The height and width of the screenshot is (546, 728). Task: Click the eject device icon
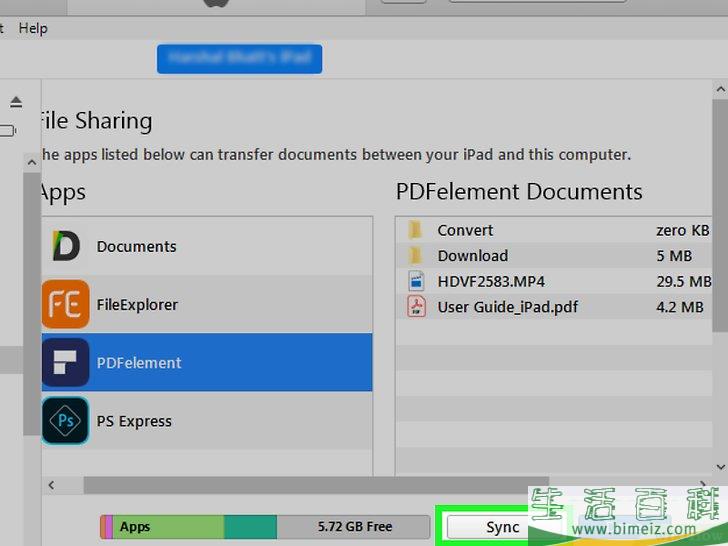(x=16, y=102)
